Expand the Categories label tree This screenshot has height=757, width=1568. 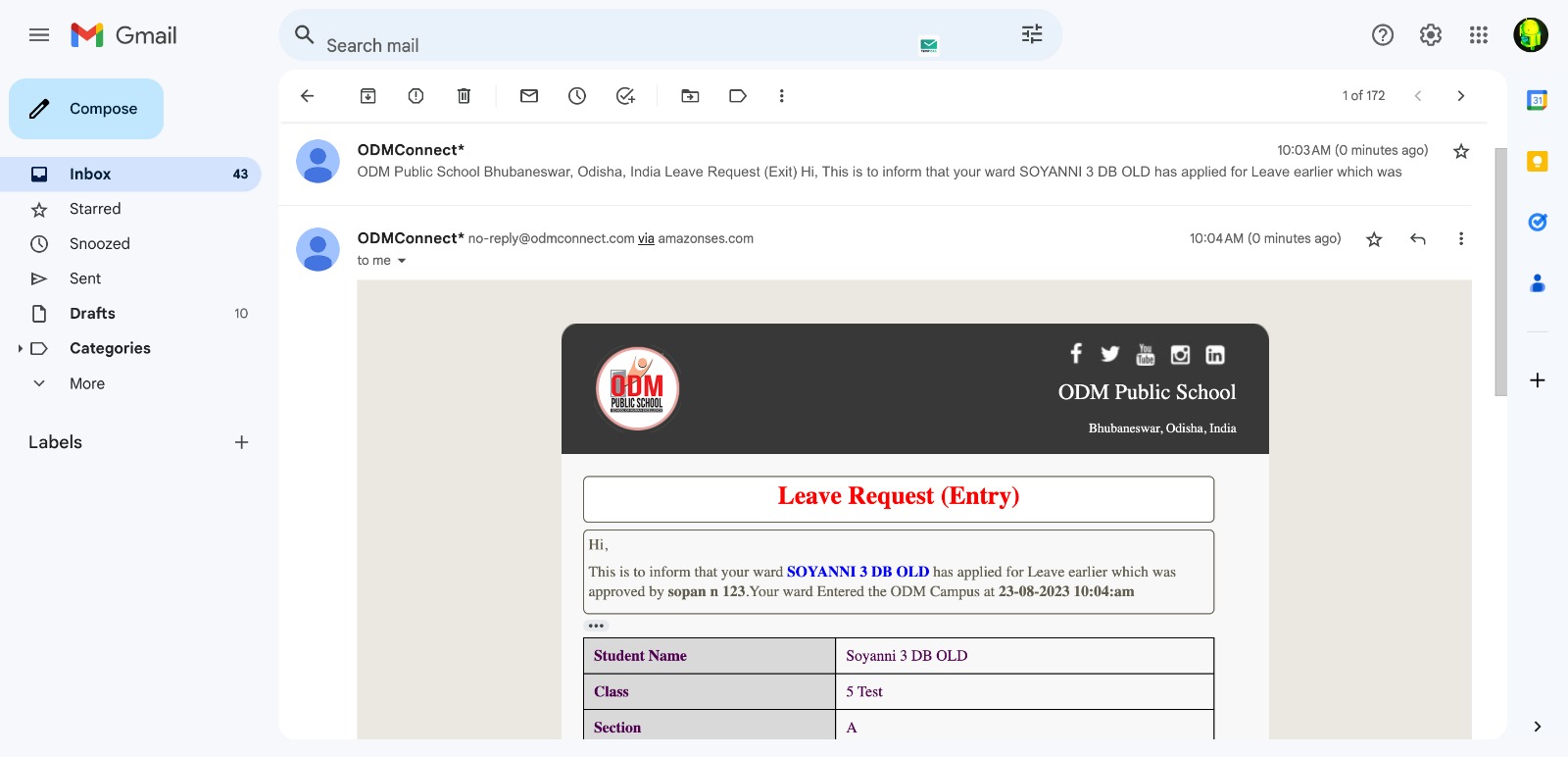tap(21, 348)
